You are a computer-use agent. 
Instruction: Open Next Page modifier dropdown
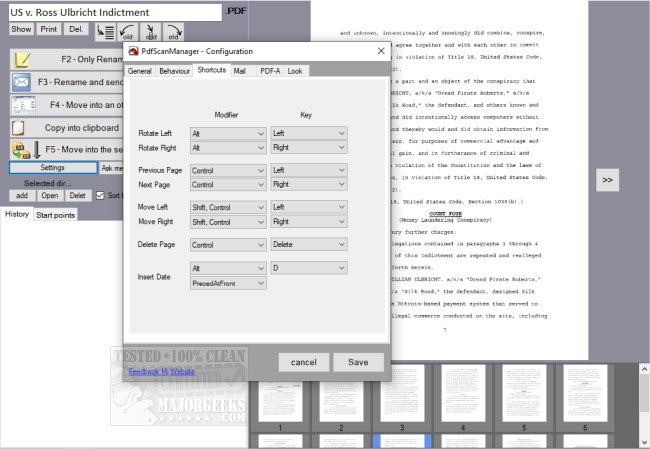(228, 185)
